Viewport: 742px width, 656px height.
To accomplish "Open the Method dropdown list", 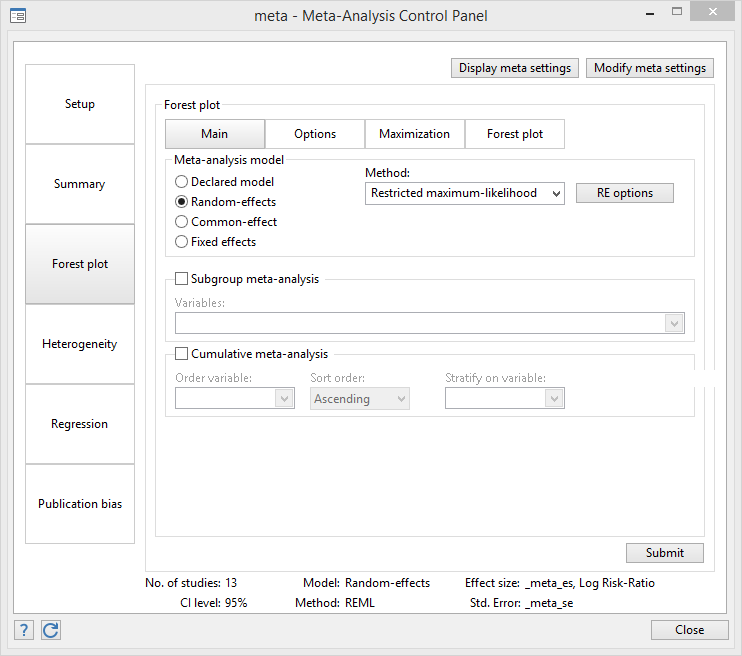I will pos(465,193).
